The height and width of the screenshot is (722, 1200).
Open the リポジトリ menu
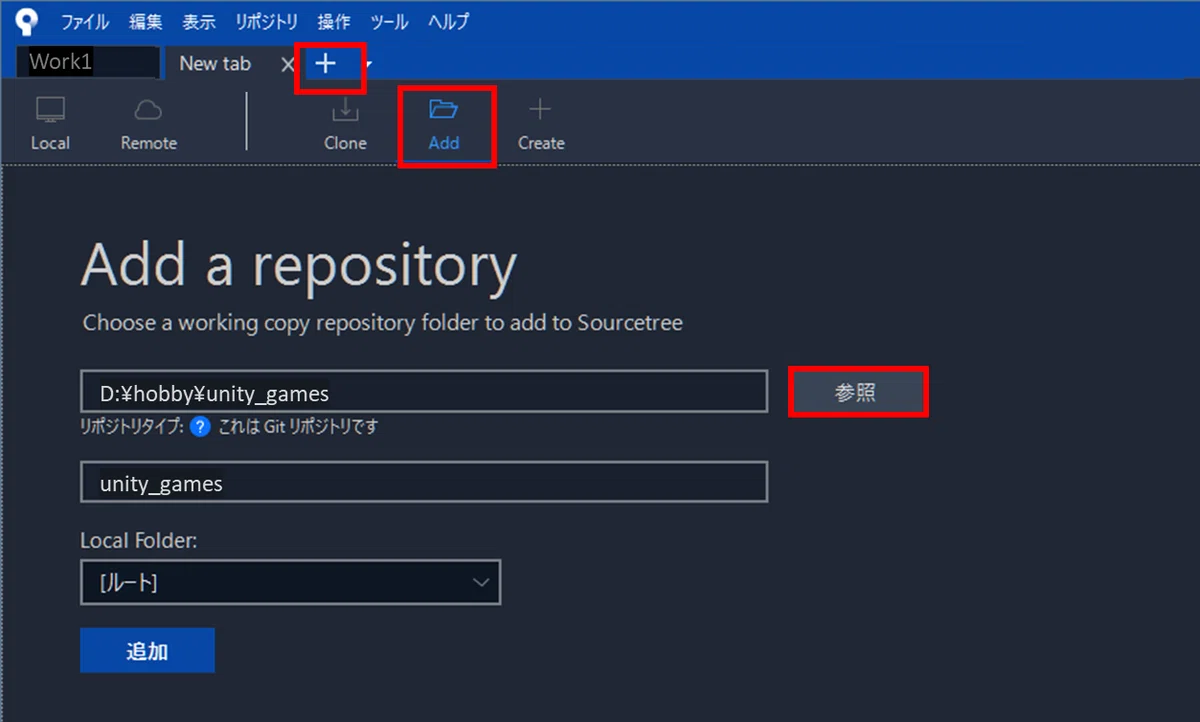[x=266, y=21]
